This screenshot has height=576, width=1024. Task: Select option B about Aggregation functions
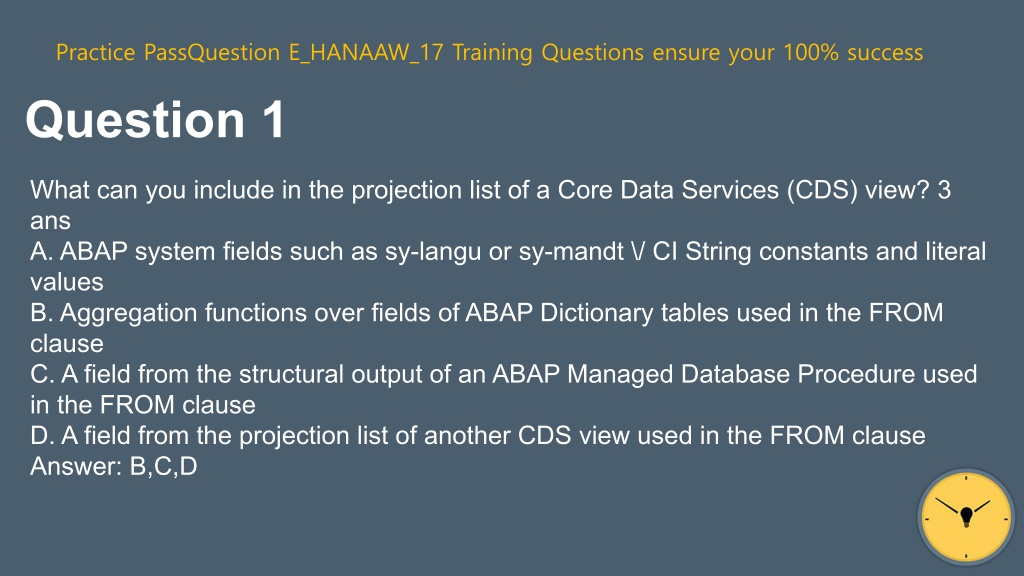pos(487,328)
